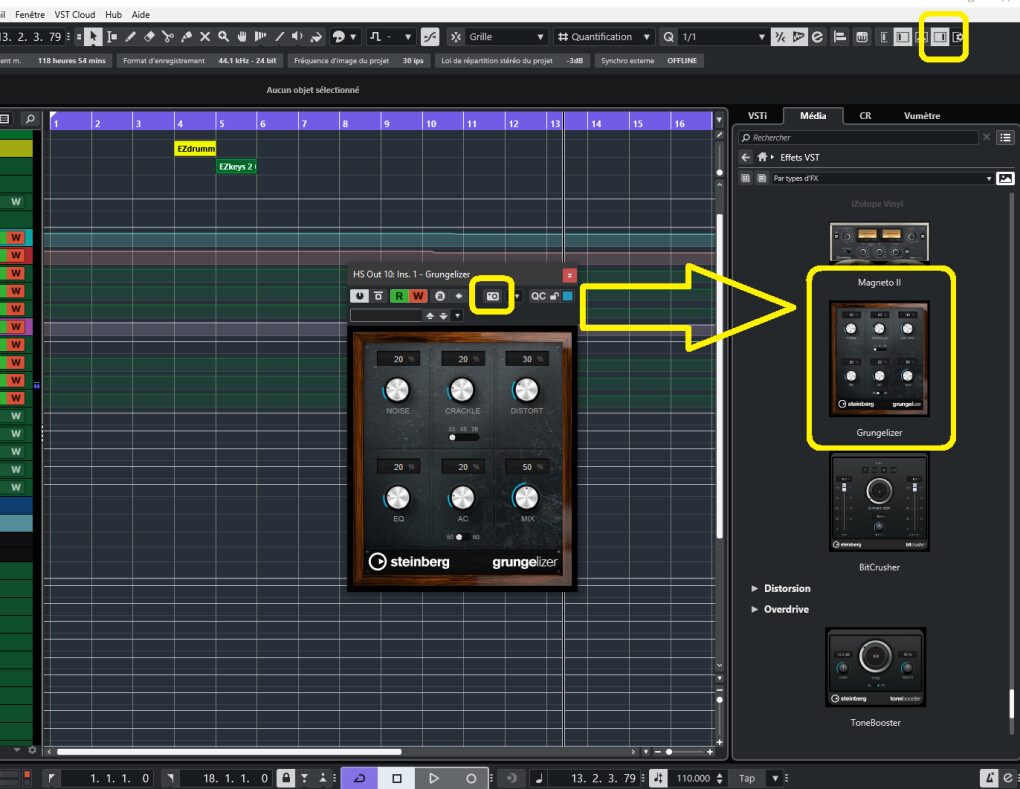Switch to the VSTi tab
Screen dimensions: 1020x789
coord(757,116)
